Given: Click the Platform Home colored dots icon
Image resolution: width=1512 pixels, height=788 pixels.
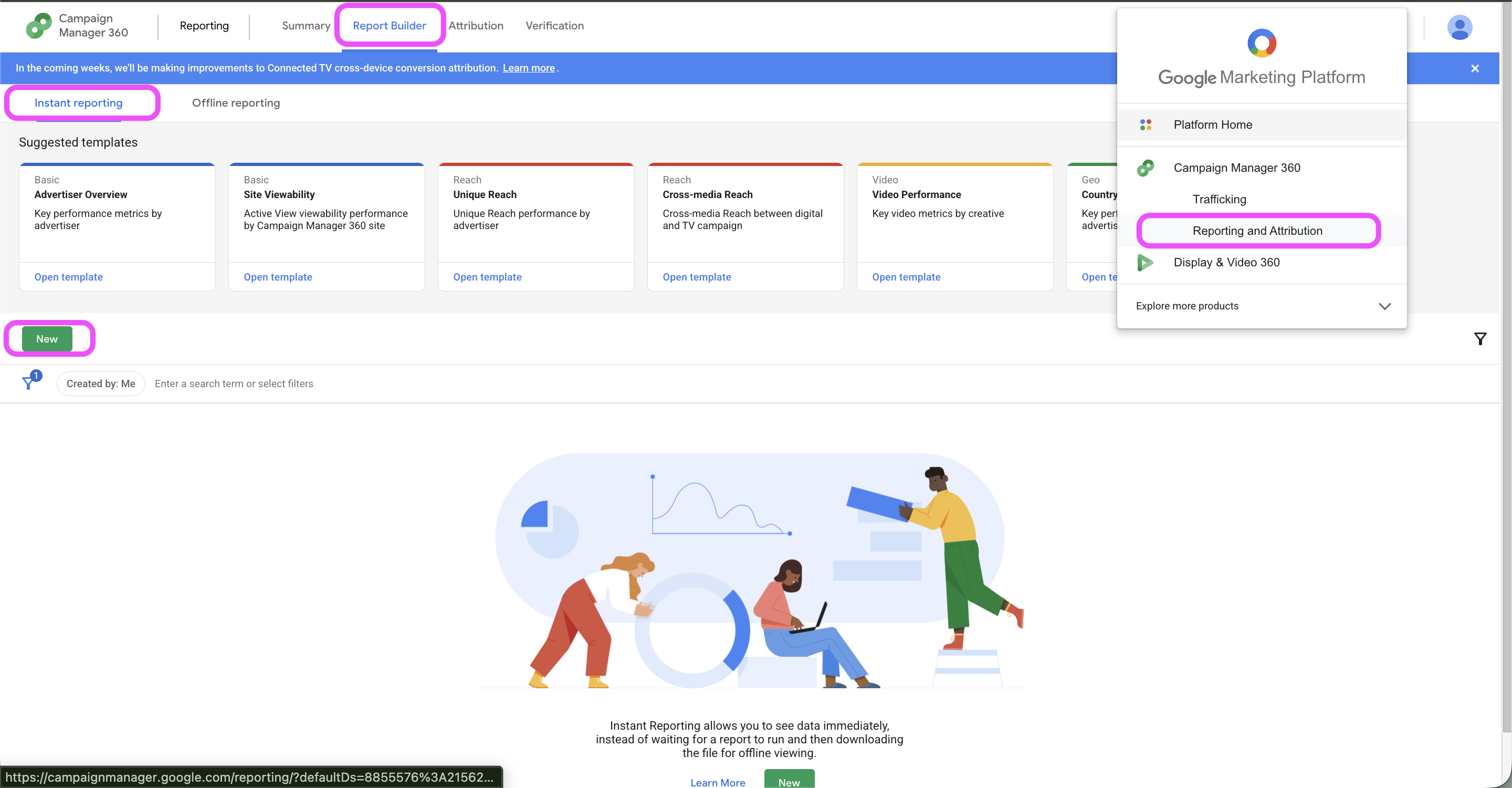Looking at the screenshot, I should pos(1145,125).
